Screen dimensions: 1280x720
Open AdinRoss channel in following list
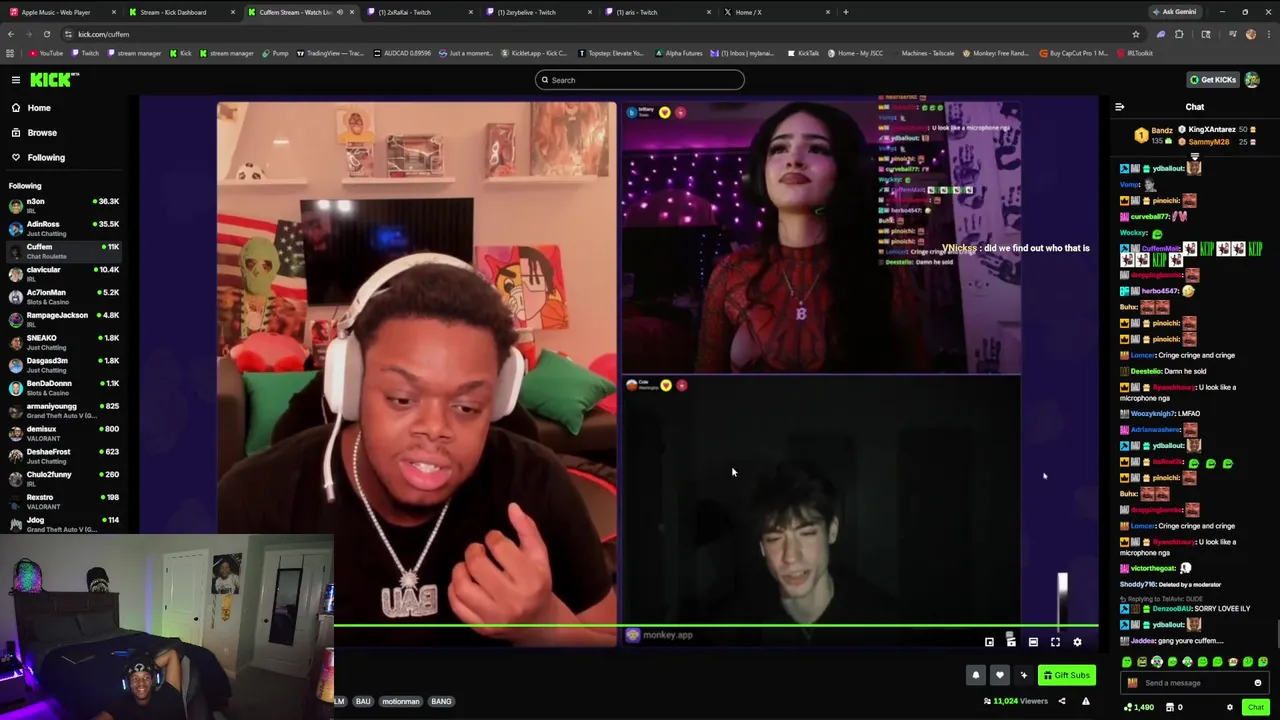point(64,228)
